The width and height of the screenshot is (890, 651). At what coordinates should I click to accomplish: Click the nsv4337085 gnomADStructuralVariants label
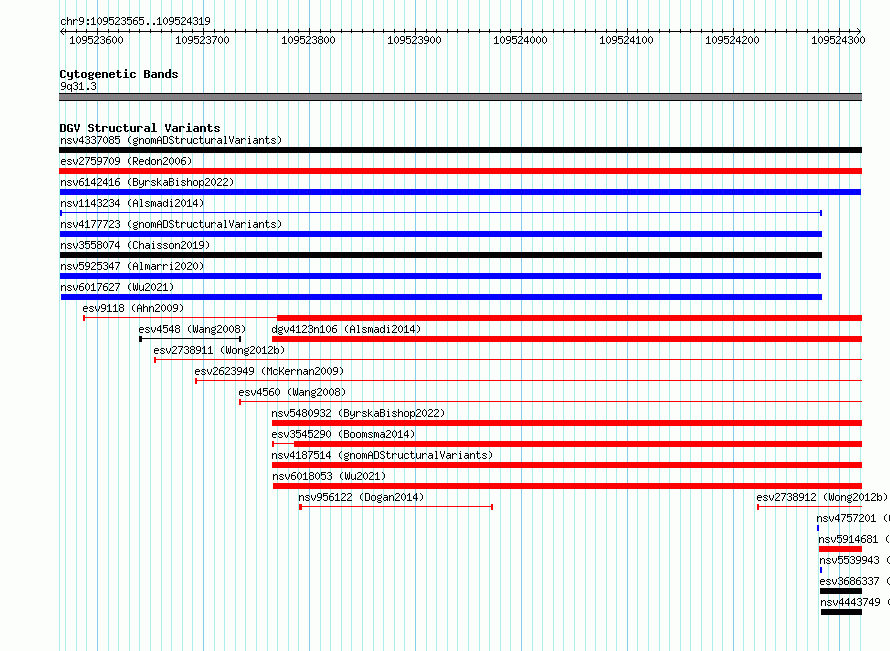click(171, 140)
